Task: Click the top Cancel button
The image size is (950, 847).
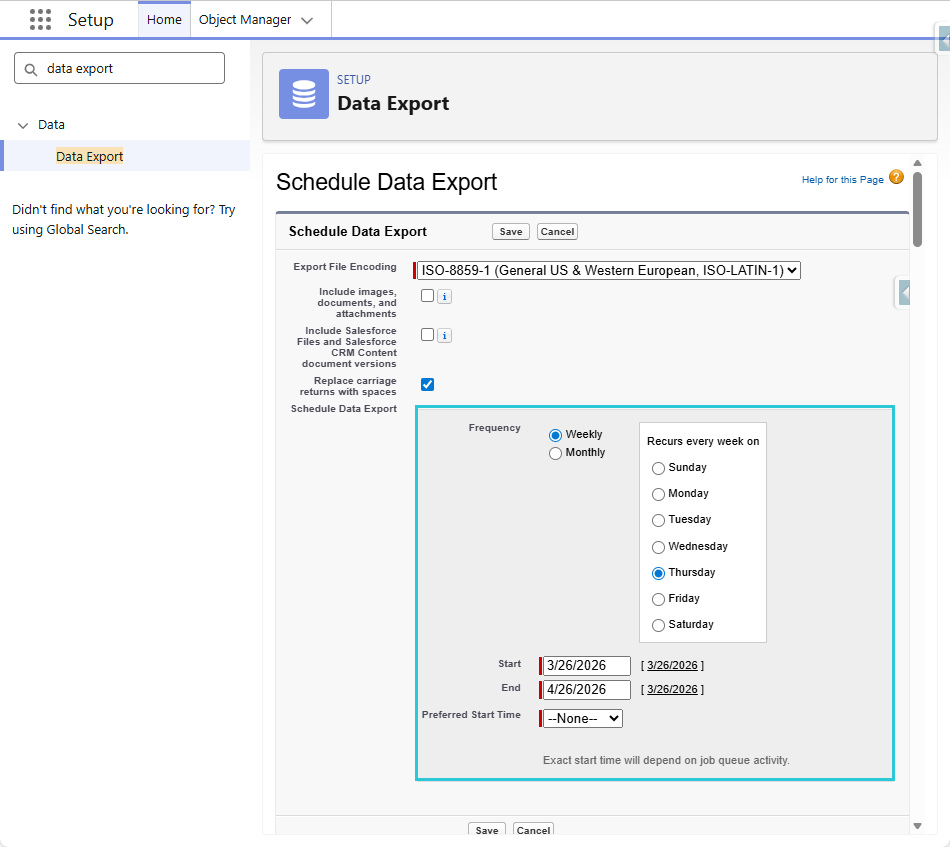Action: tap(557, 231)
